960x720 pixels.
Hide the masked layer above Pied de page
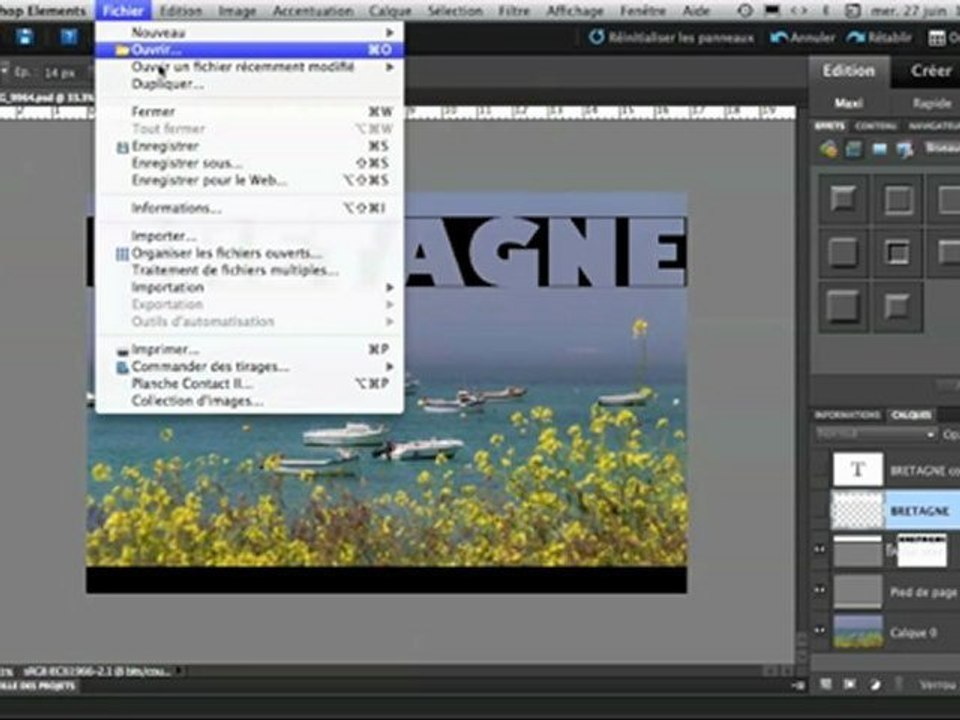(819, 550)
